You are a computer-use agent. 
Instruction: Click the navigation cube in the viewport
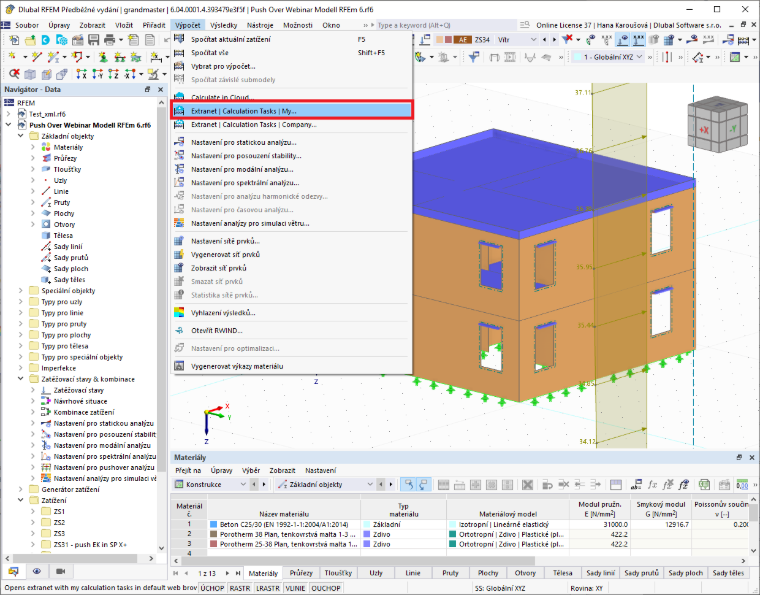pos(718,124)
